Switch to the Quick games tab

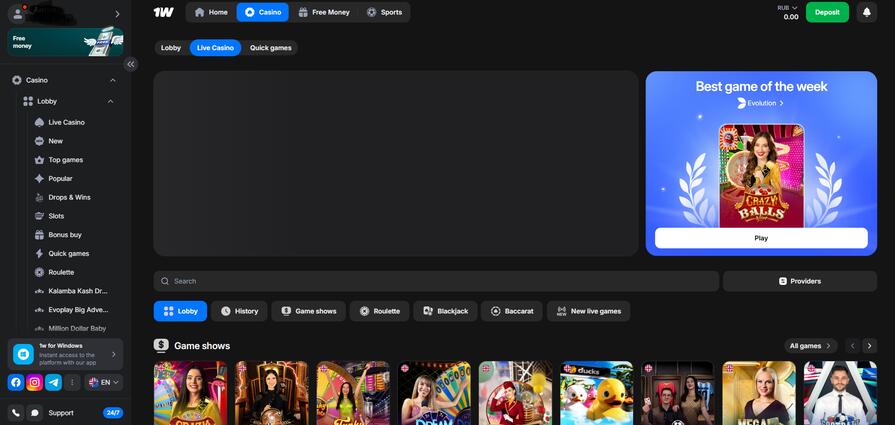(270, 48)
